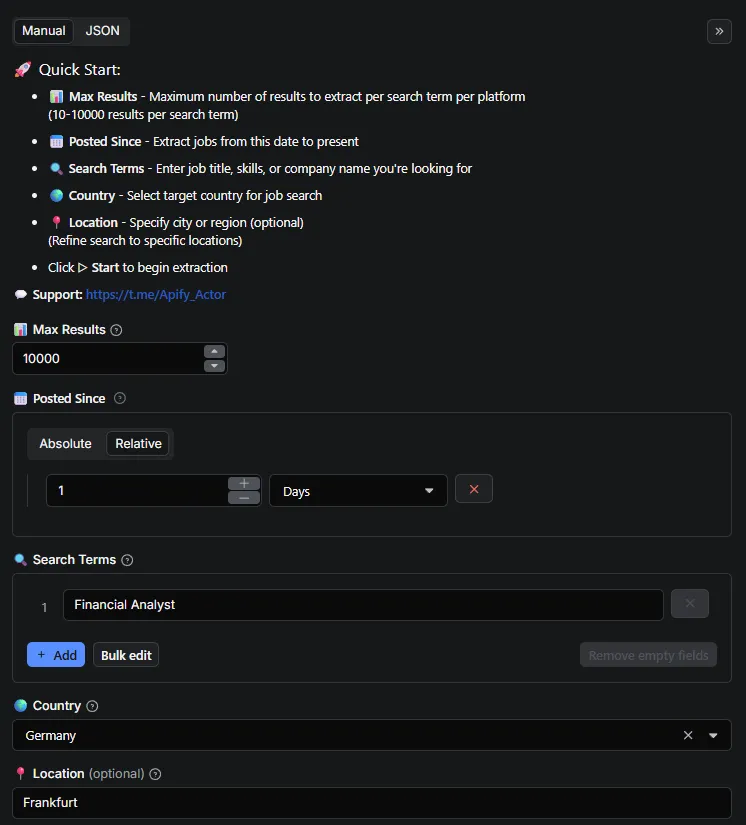Open the Max Results help tooltip

pyautogui.click(x=116, y=329)
